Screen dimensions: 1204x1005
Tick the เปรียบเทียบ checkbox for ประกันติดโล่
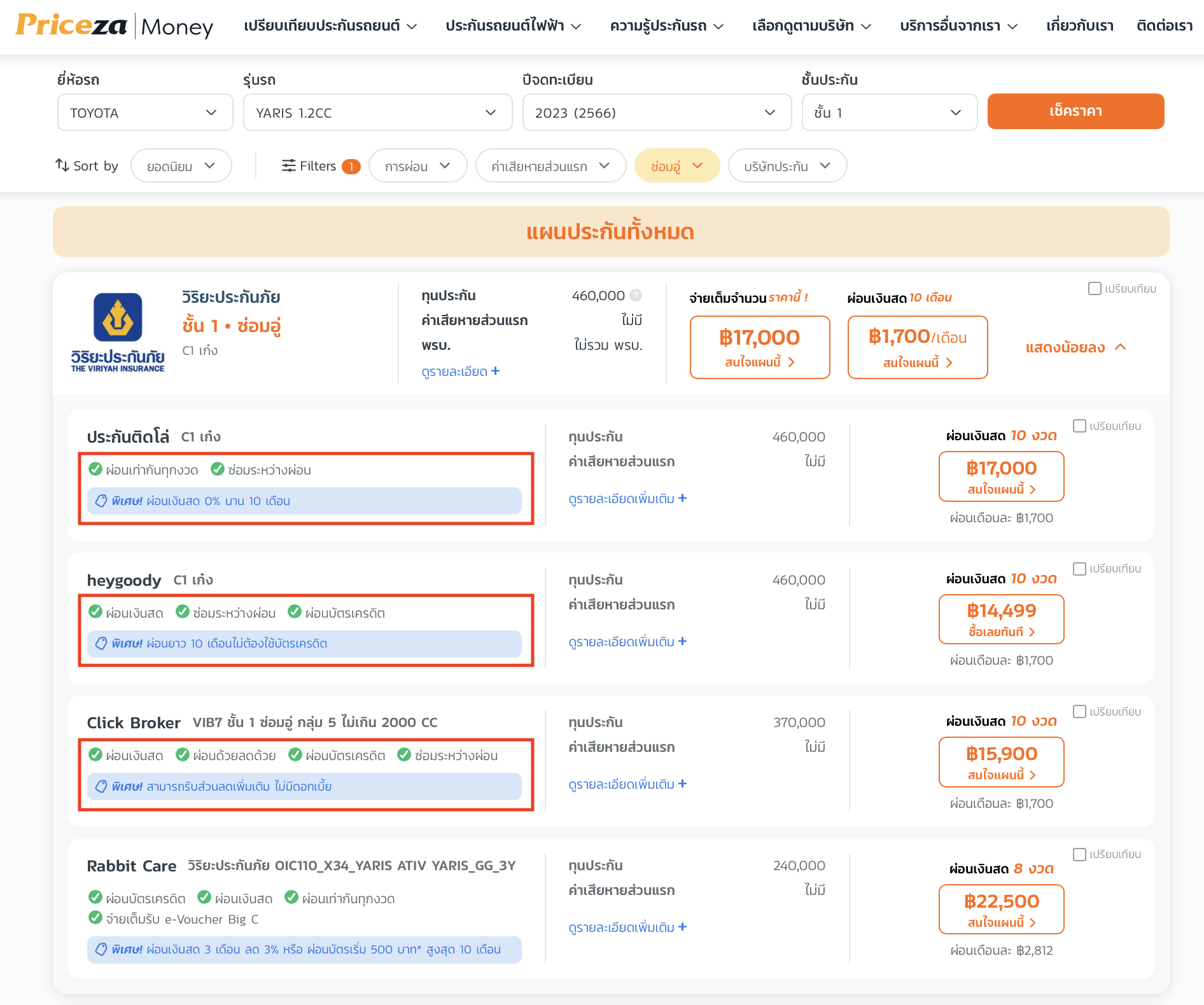point(1079,426)
